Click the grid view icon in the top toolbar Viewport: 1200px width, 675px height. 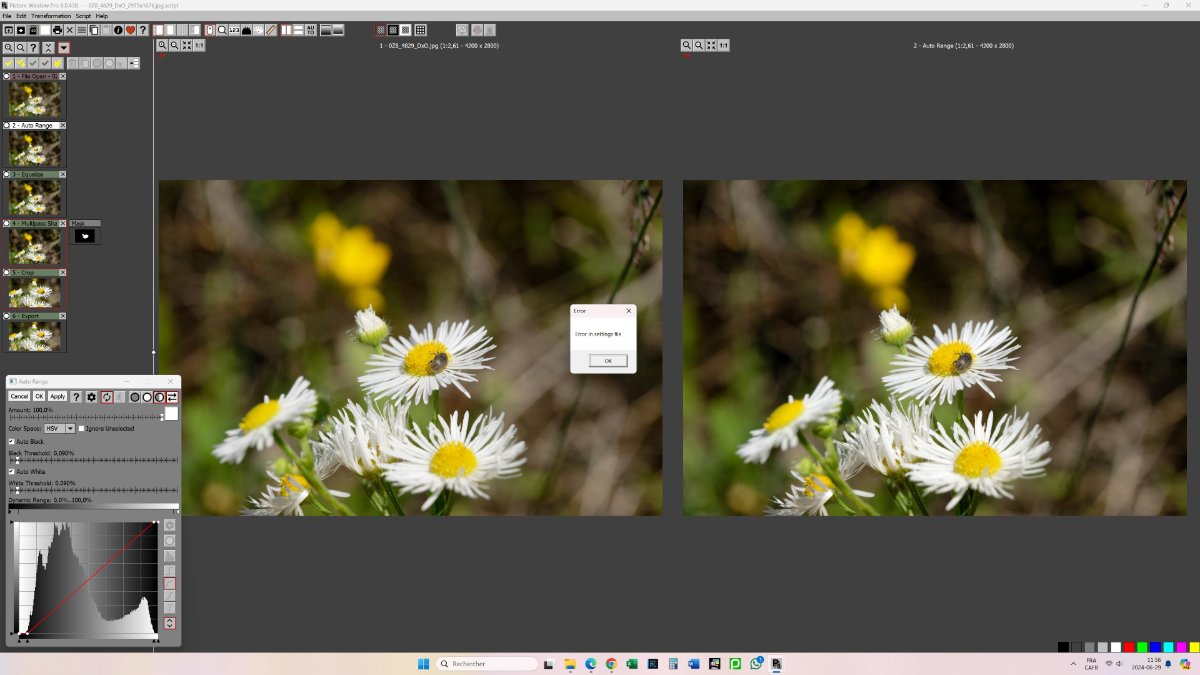pos(420,30)
